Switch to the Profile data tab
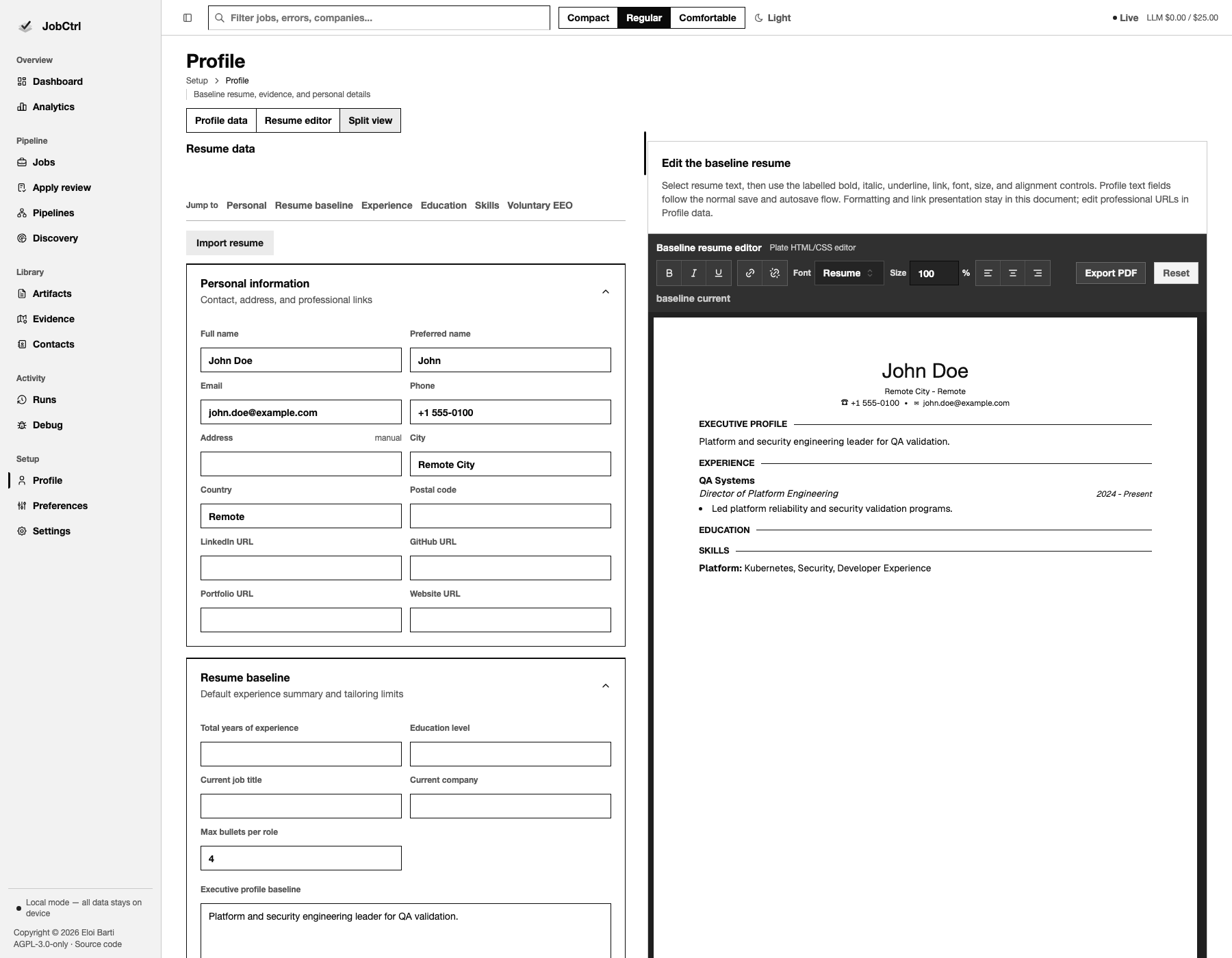This screenshot has height=958, width=1232. 221,120
